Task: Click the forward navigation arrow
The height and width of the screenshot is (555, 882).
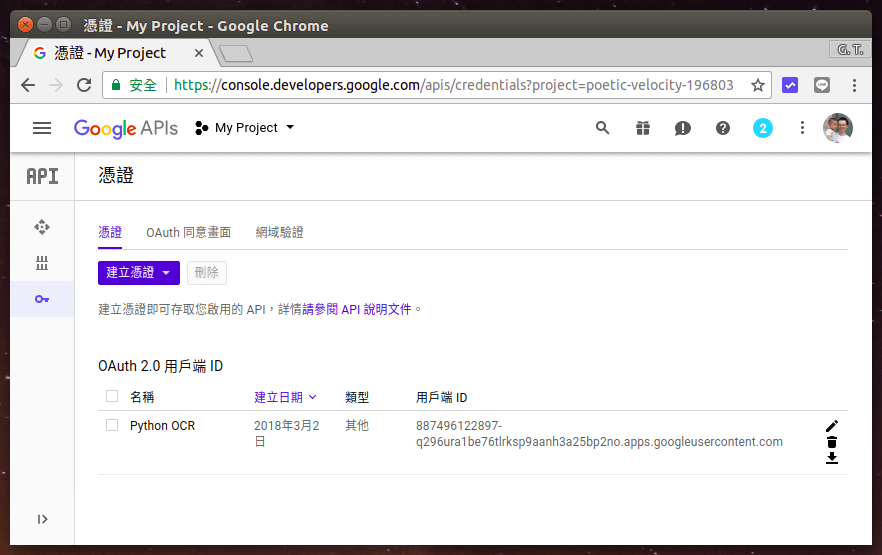Action: coord(56,85)
